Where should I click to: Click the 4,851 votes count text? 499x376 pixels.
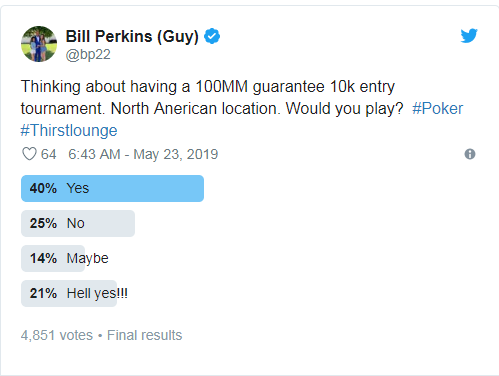point(57,335)
